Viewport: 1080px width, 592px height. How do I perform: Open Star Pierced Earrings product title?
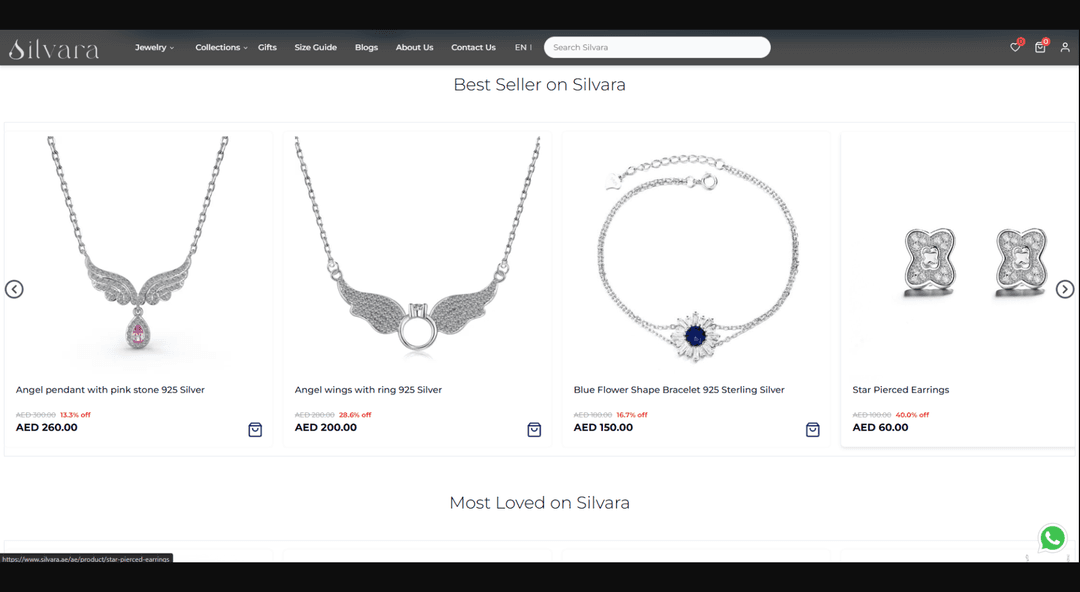tap(900, 390)
